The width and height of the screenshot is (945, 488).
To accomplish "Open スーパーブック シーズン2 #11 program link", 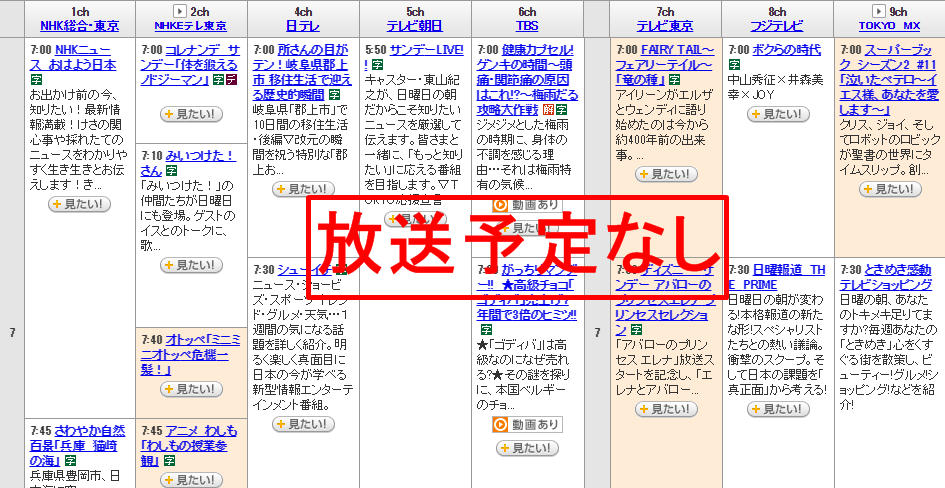I will click(x=888, y=80).
